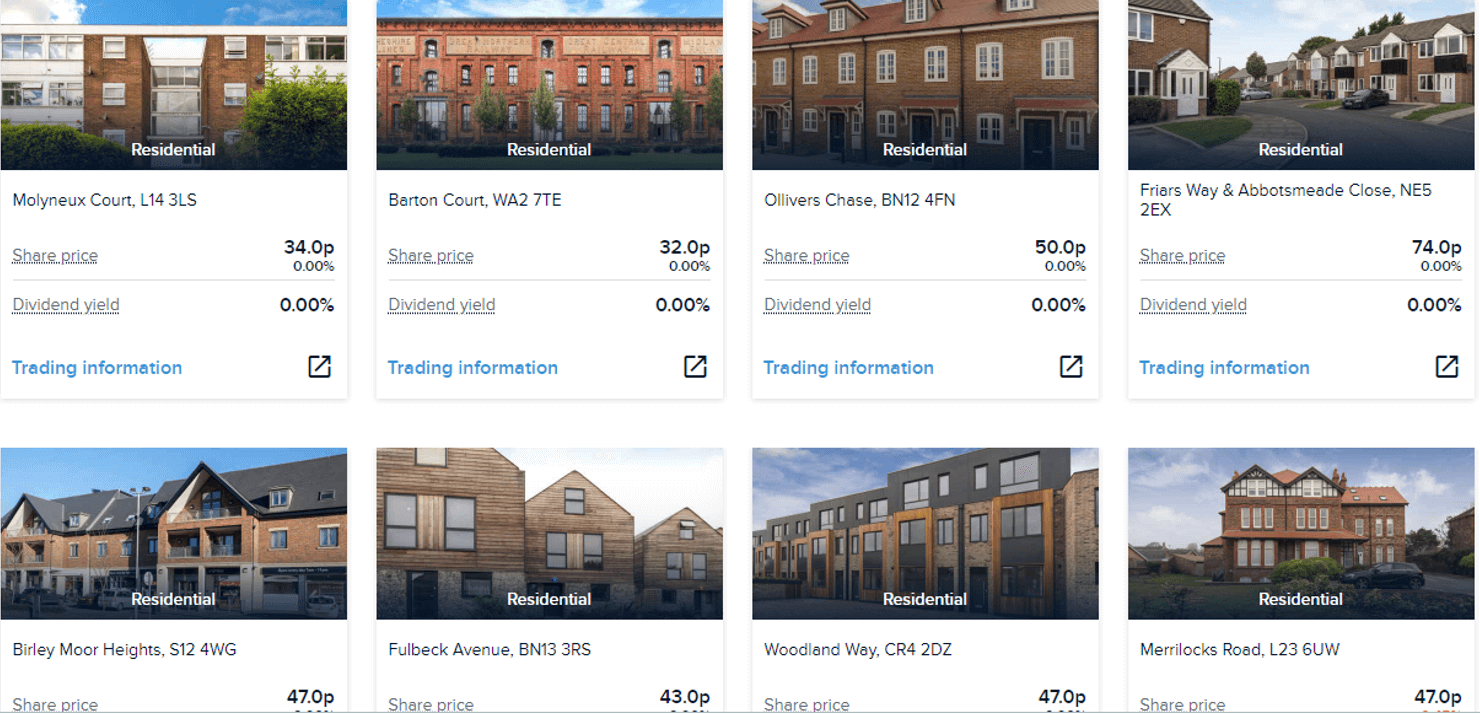Click the Dividend yield label under Barton Court

tap(442, 305)
